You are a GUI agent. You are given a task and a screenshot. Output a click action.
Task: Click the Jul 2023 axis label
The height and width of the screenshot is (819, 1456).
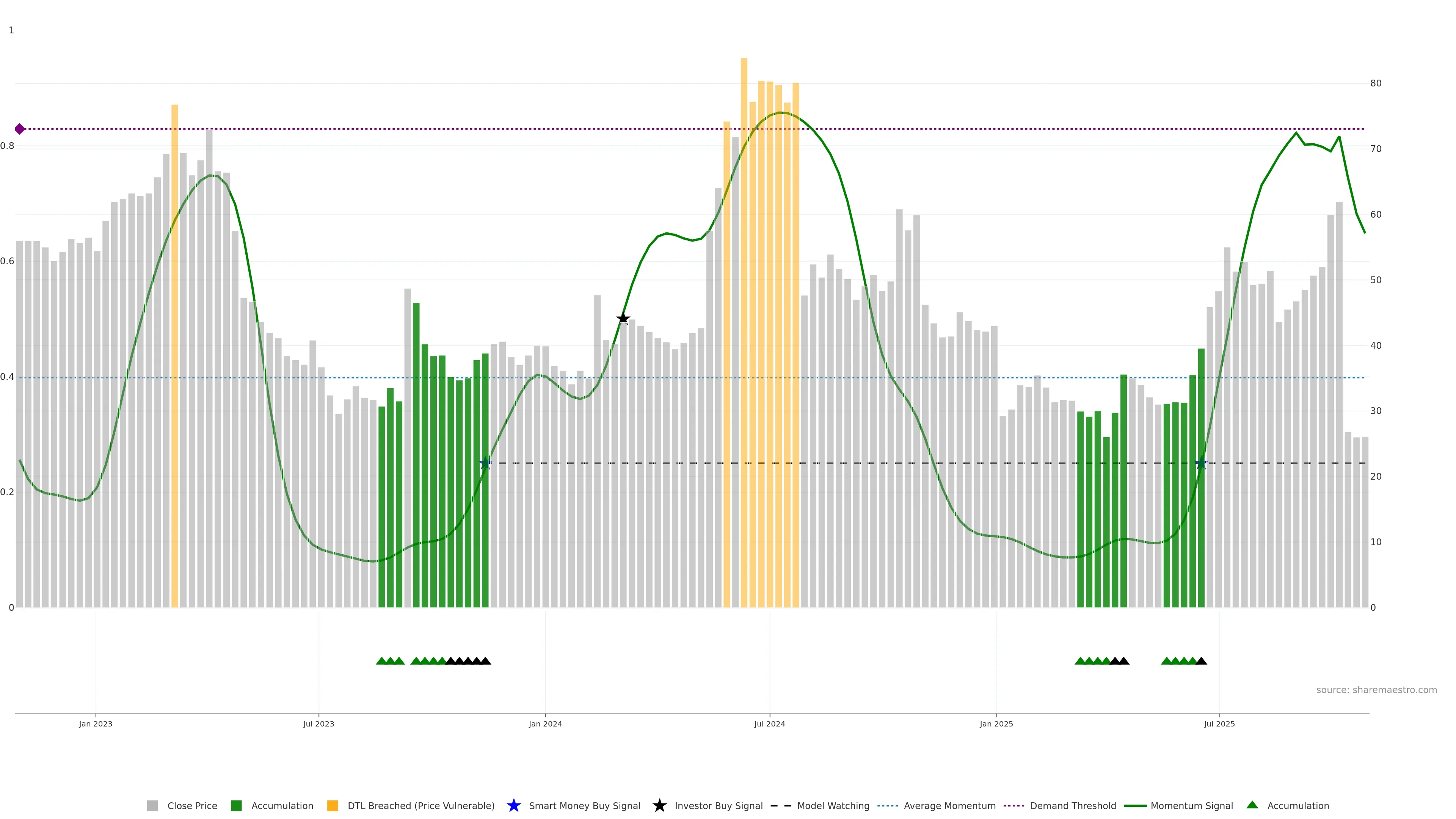pos(318,724)
